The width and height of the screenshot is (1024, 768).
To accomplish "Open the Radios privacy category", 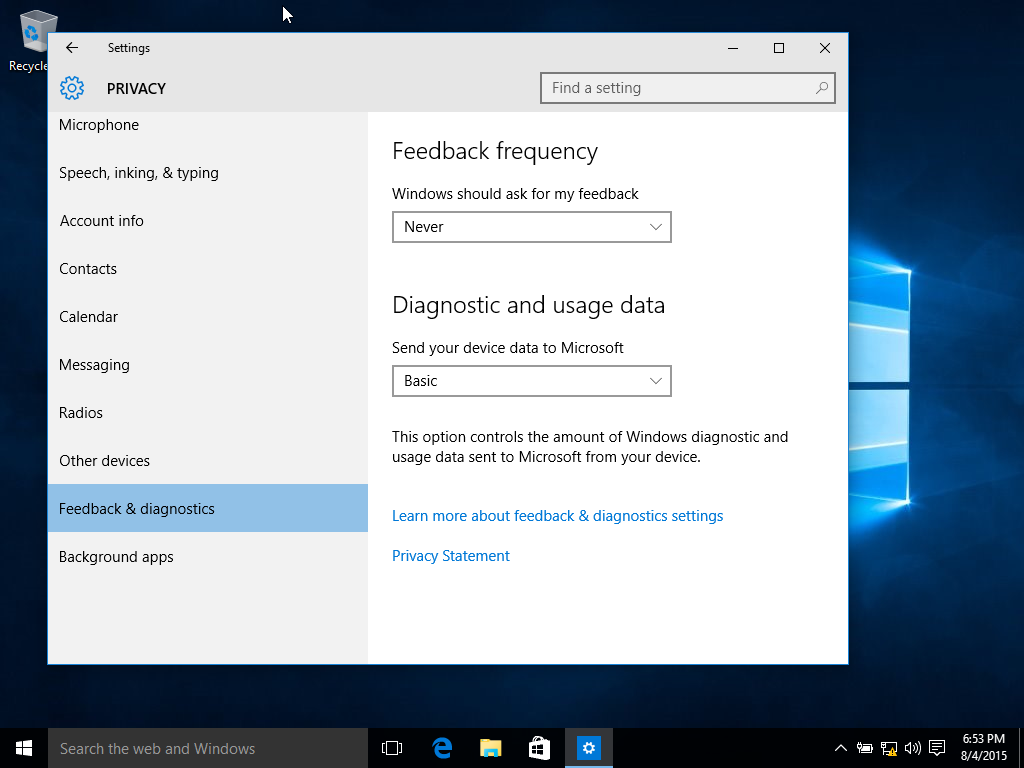I will pos(208,413).
